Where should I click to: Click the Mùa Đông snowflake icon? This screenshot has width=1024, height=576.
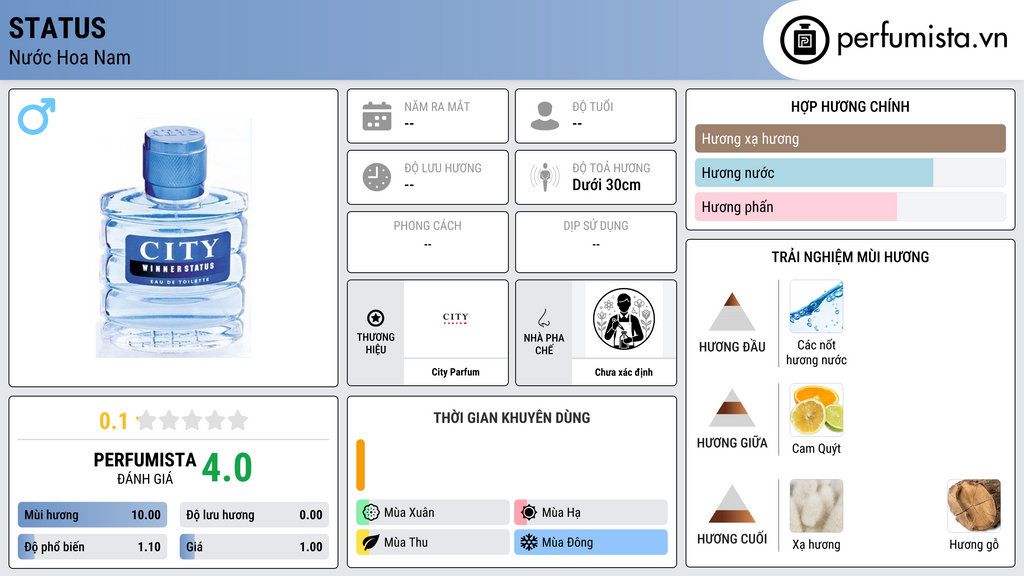[528, 542]
